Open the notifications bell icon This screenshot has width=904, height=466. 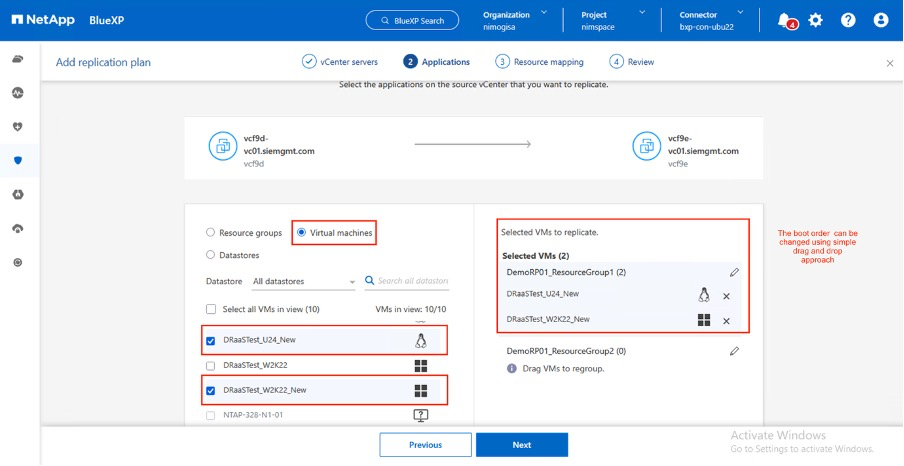[786, 20]
